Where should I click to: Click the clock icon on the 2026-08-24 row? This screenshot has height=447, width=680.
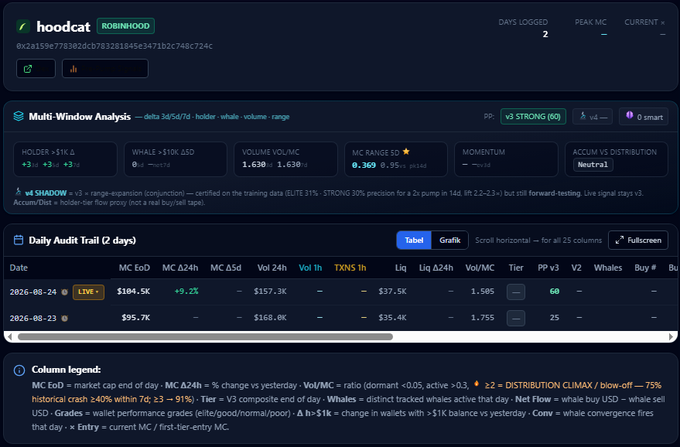65,292
